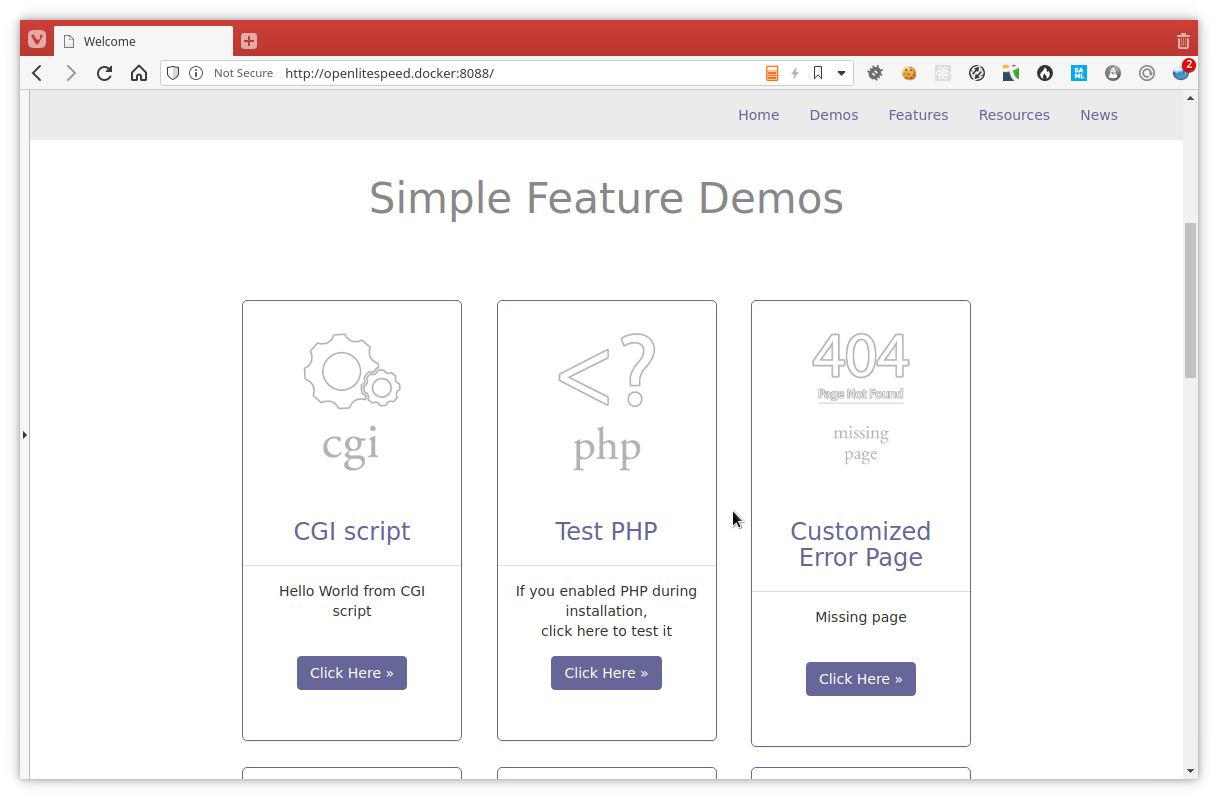Click the dark bug-shaped extension icon
Screen dimensions: 1218x799
[x=874, y=72]
